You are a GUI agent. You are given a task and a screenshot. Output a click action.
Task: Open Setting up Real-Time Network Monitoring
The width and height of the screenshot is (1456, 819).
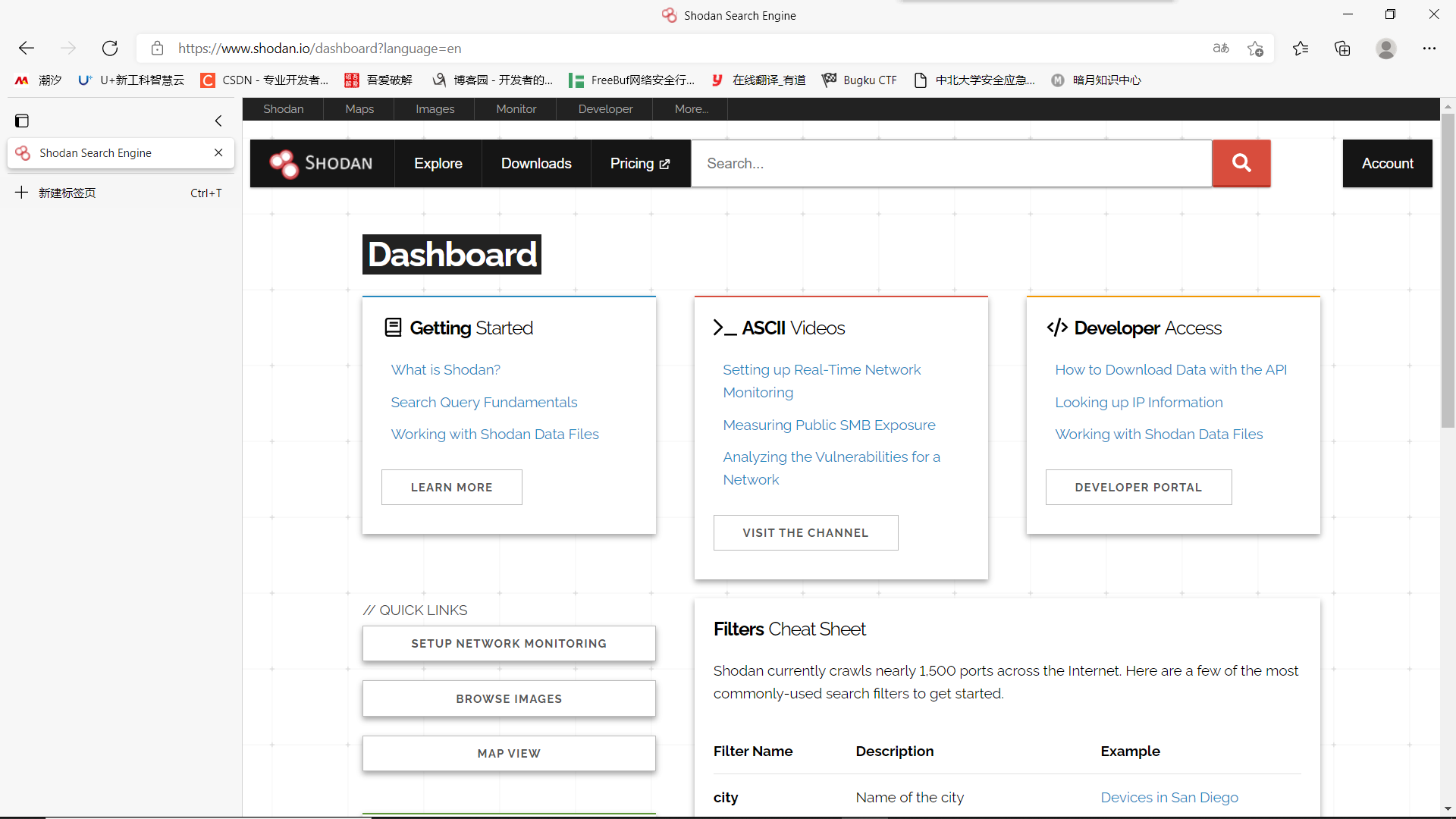[821, 381]
